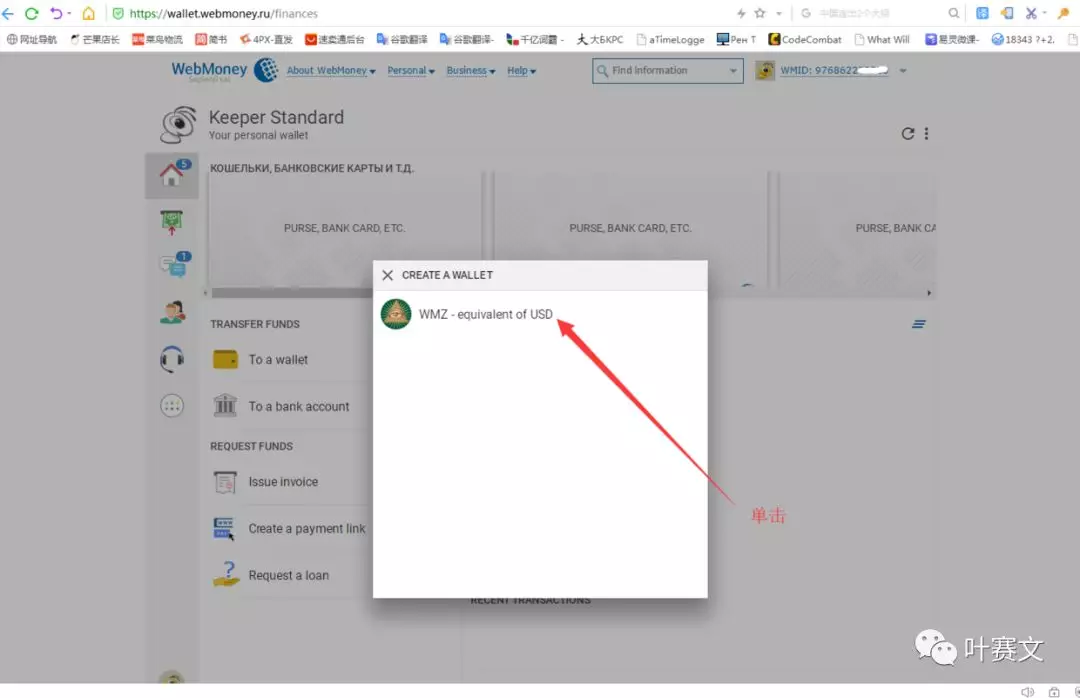Click the WMID account link
Image resolution: width=1080 pixels, height=698 pixels.
(834, 70)
